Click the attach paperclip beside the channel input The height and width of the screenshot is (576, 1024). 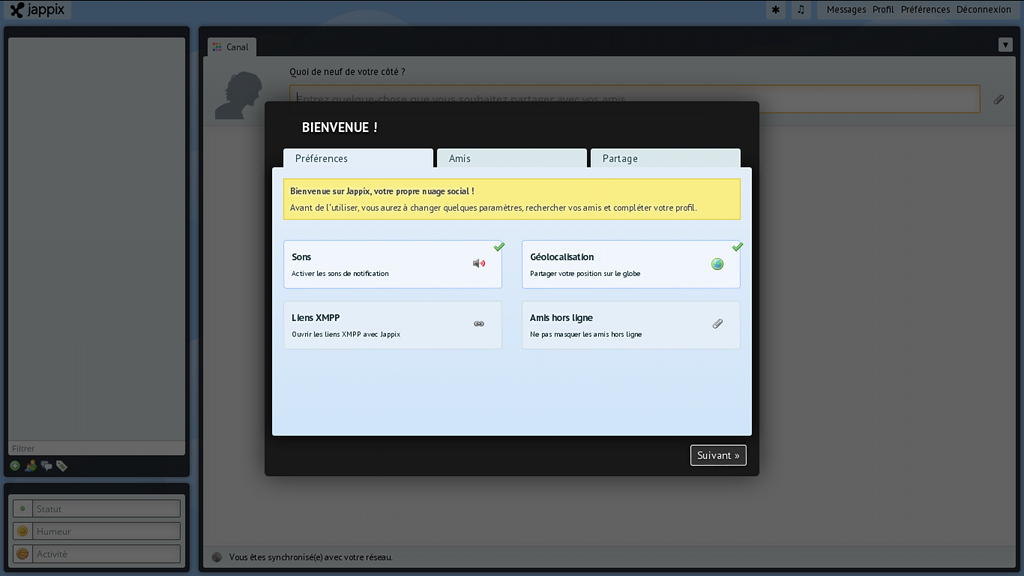999,99
